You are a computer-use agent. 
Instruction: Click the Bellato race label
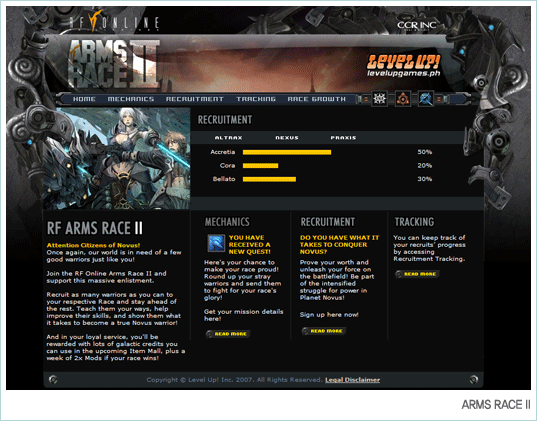tap(224, 179)
